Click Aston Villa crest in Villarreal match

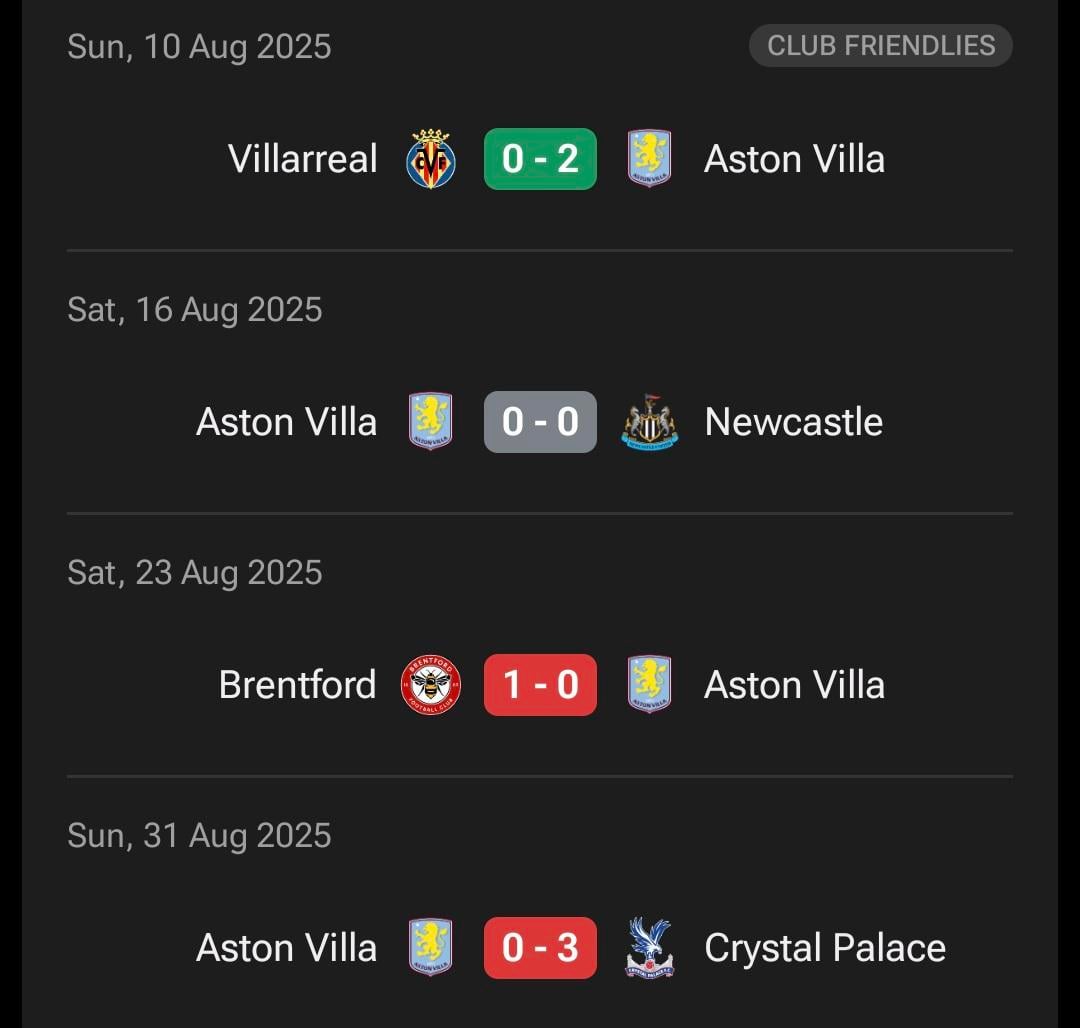[649, 159]
